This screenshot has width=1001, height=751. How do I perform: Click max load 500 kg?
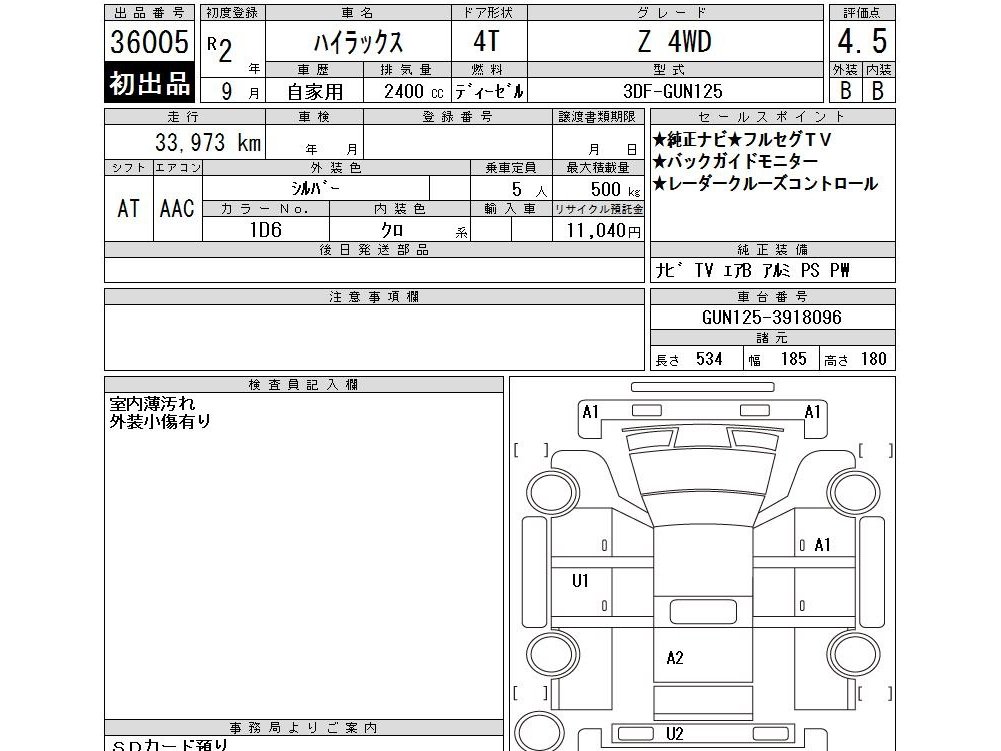point(615,189)
